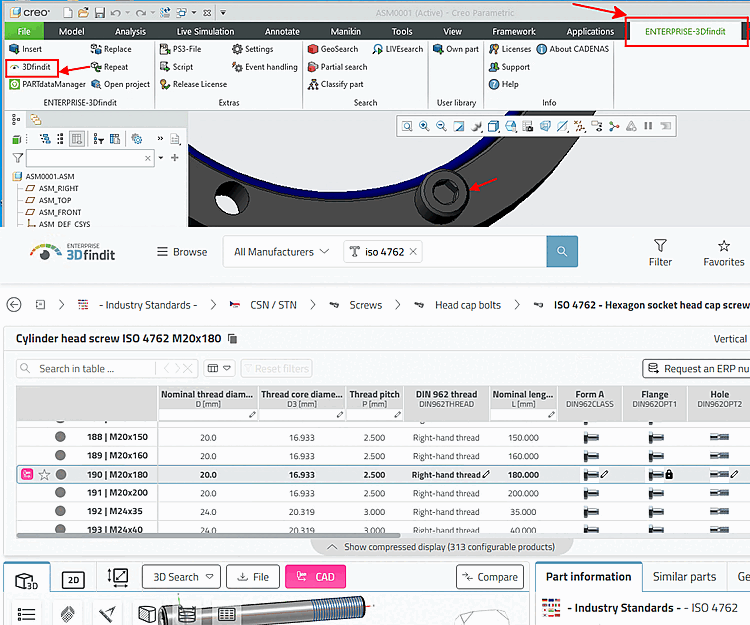Copy the Cylinder head screw title
The height and width of the screenshot is (625, 750).
coord(232,339)
